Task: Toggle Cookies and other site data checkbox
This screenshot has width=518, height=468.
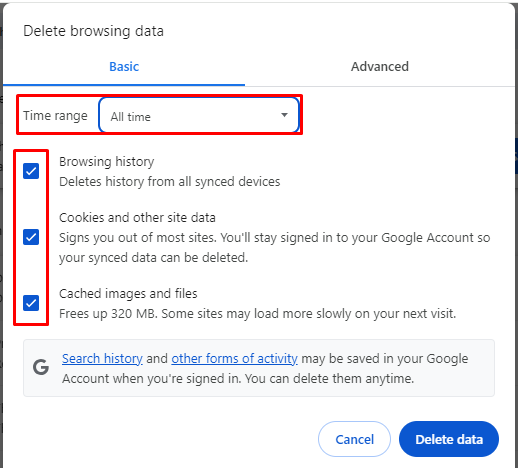Action: point(31,237)
